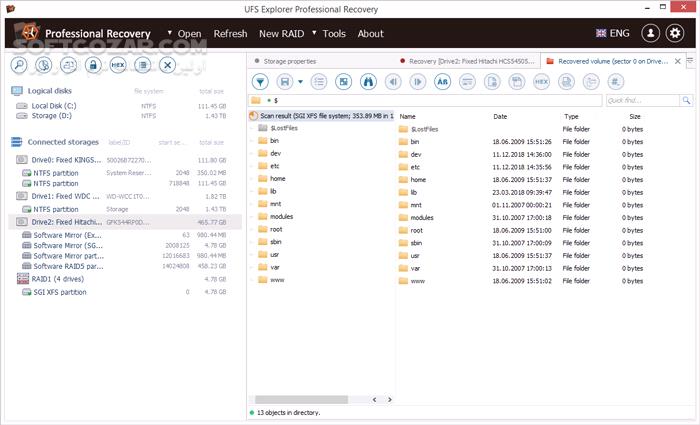Screen dimensions: 700x425
Task: Click the 13 objects in directory status text
Action: click(x=288, y=413)
